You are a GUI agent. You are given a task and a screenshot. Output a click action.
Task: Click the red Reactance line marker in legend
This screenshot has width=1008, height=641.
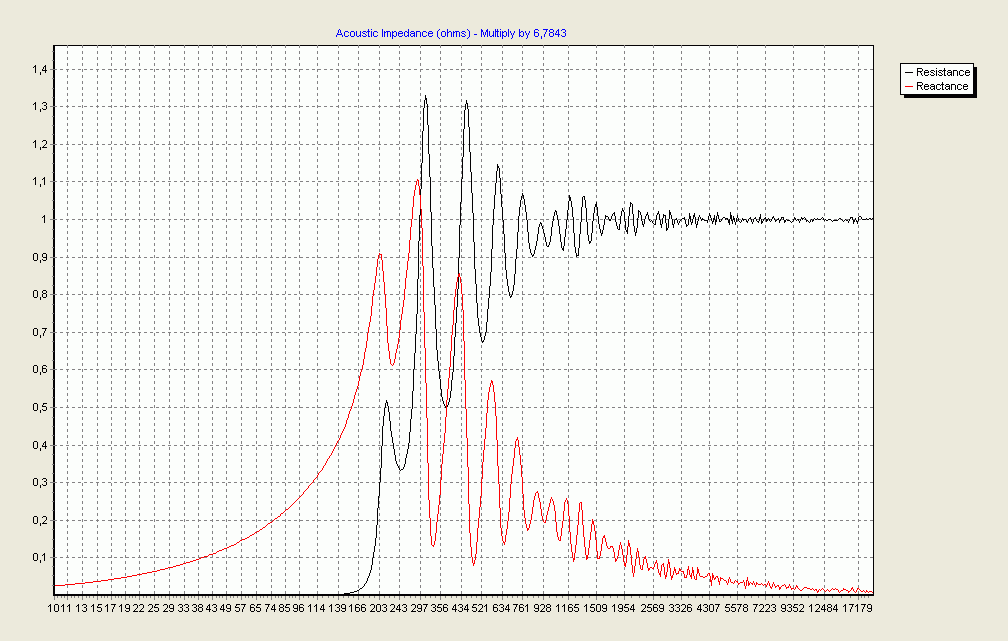[908, 86]
